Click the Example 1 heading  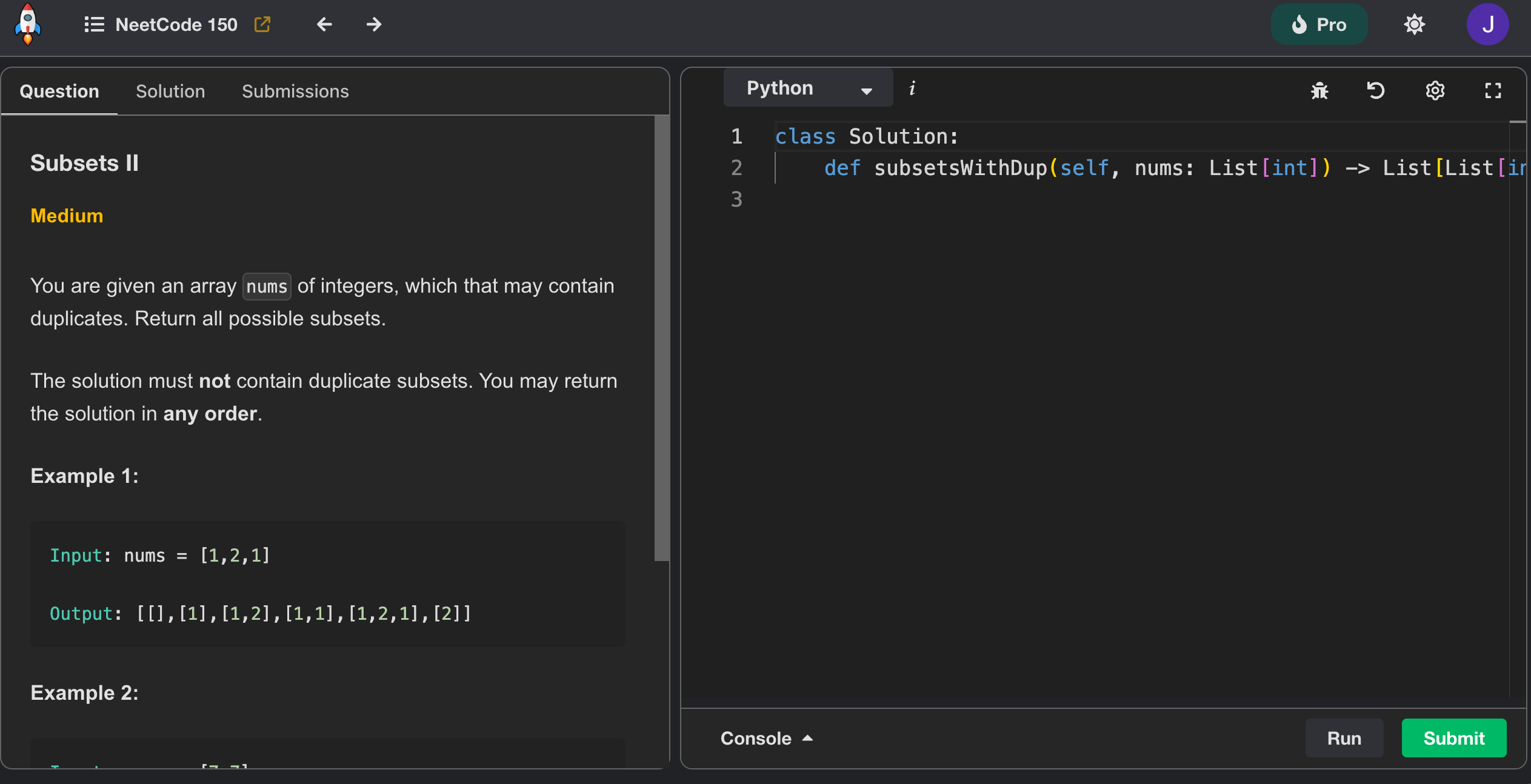(x=84, y=476)
